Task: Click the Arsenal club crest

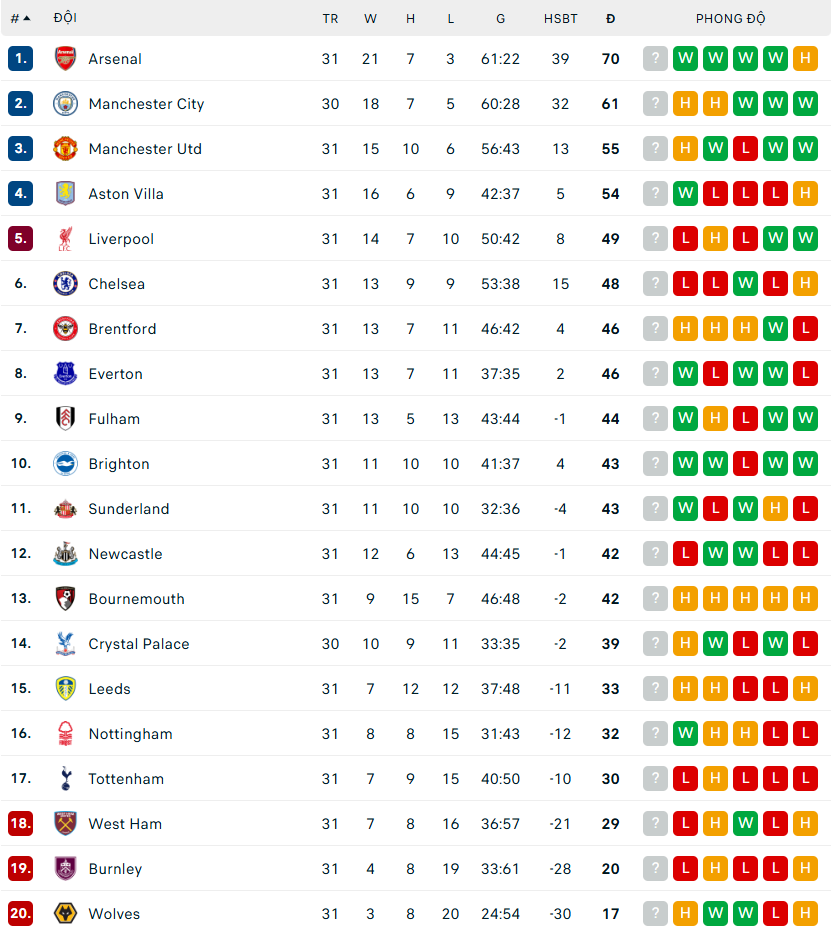Action: tap(65, 58)
